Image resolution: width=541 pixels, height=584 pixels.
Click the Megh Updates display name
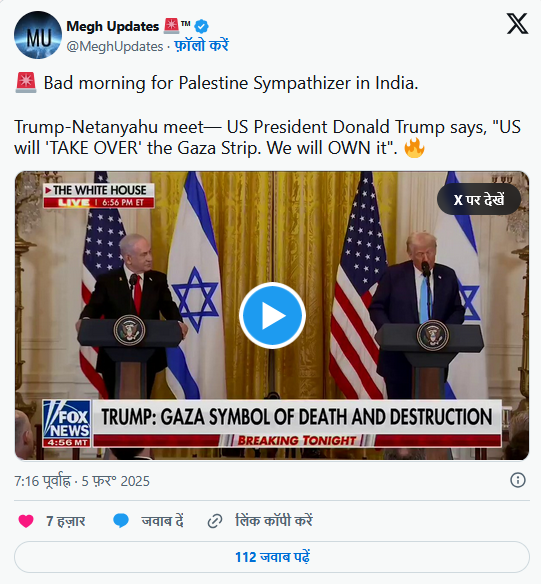tap(113, 26)
